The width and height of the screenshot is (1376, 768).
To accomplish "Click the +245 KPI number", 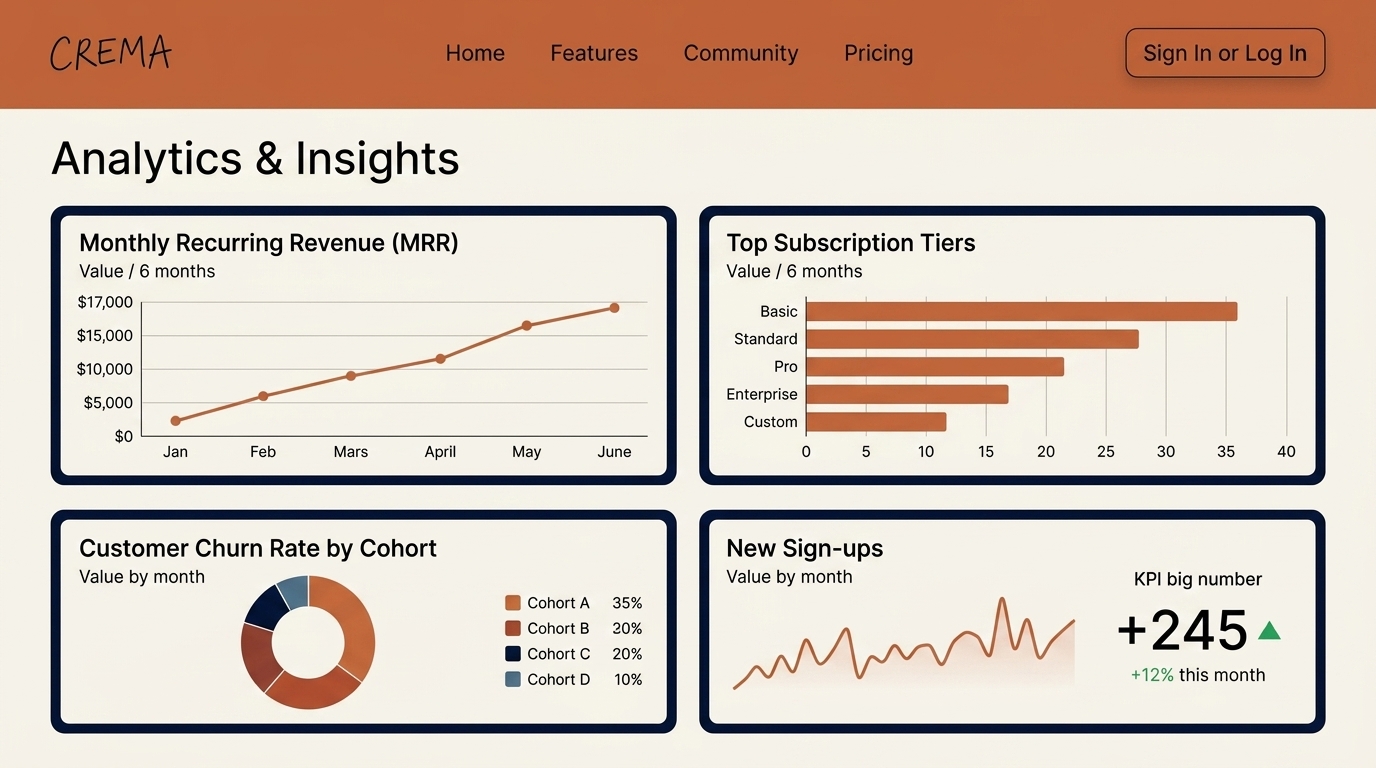I will (x=1182, y=631).
